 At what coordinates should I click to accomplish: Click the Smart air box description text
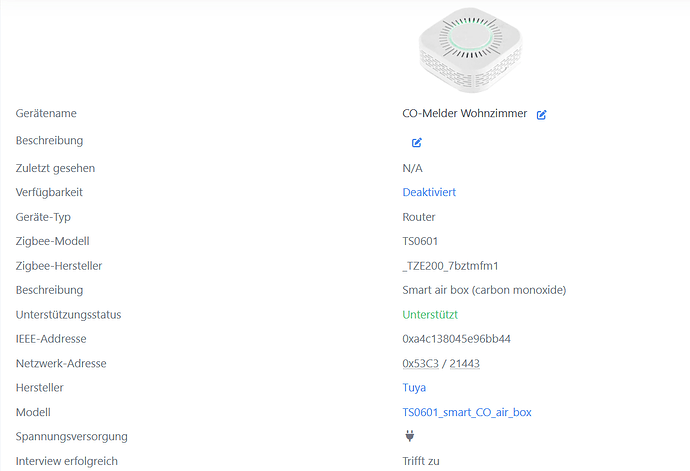pyautogui.click(x=484, y=290)
